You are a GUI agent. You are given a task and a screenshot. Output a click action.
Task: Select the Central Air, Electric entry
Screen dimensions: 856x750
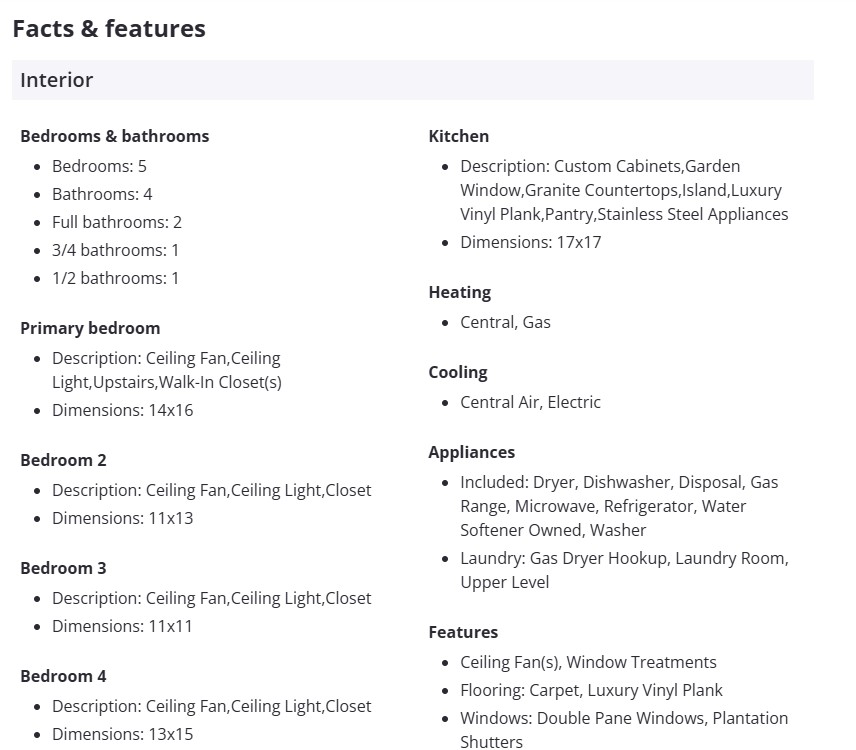pos(531,402)
